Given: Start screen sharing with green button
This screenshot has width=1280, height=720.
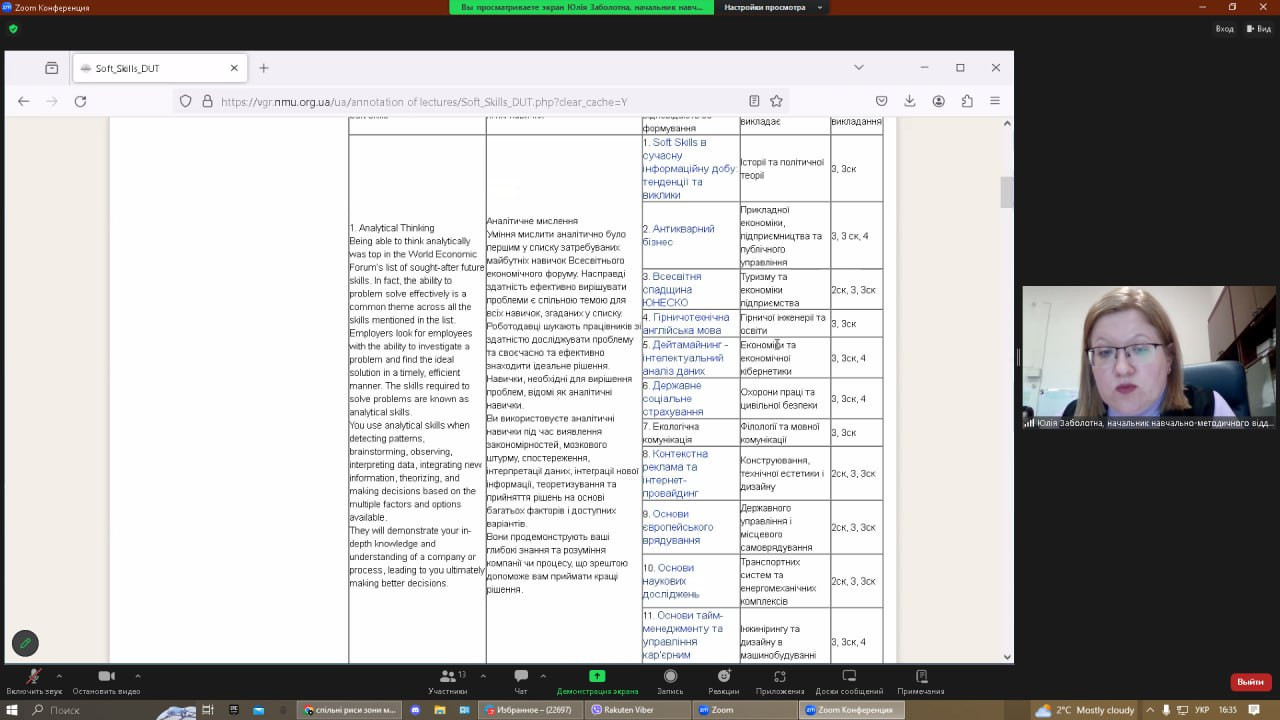Looking at the screenshot, I should coord(597,677).
